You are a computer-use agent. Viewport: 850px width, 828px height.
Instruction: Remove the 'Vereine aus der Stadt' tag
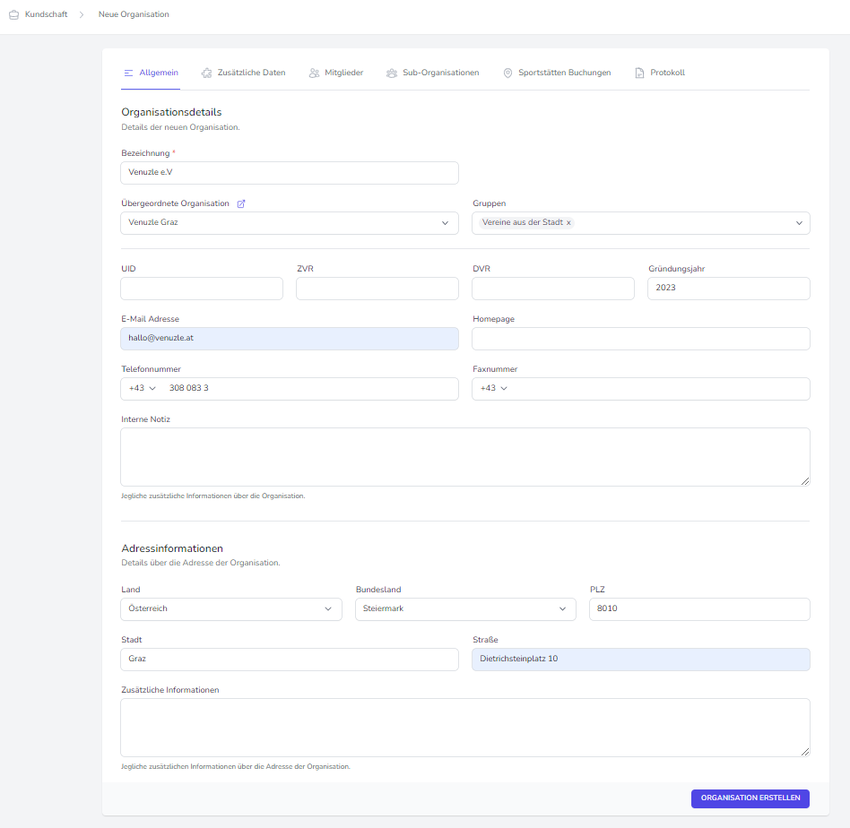pyautogui.click(x=569, y=223)
